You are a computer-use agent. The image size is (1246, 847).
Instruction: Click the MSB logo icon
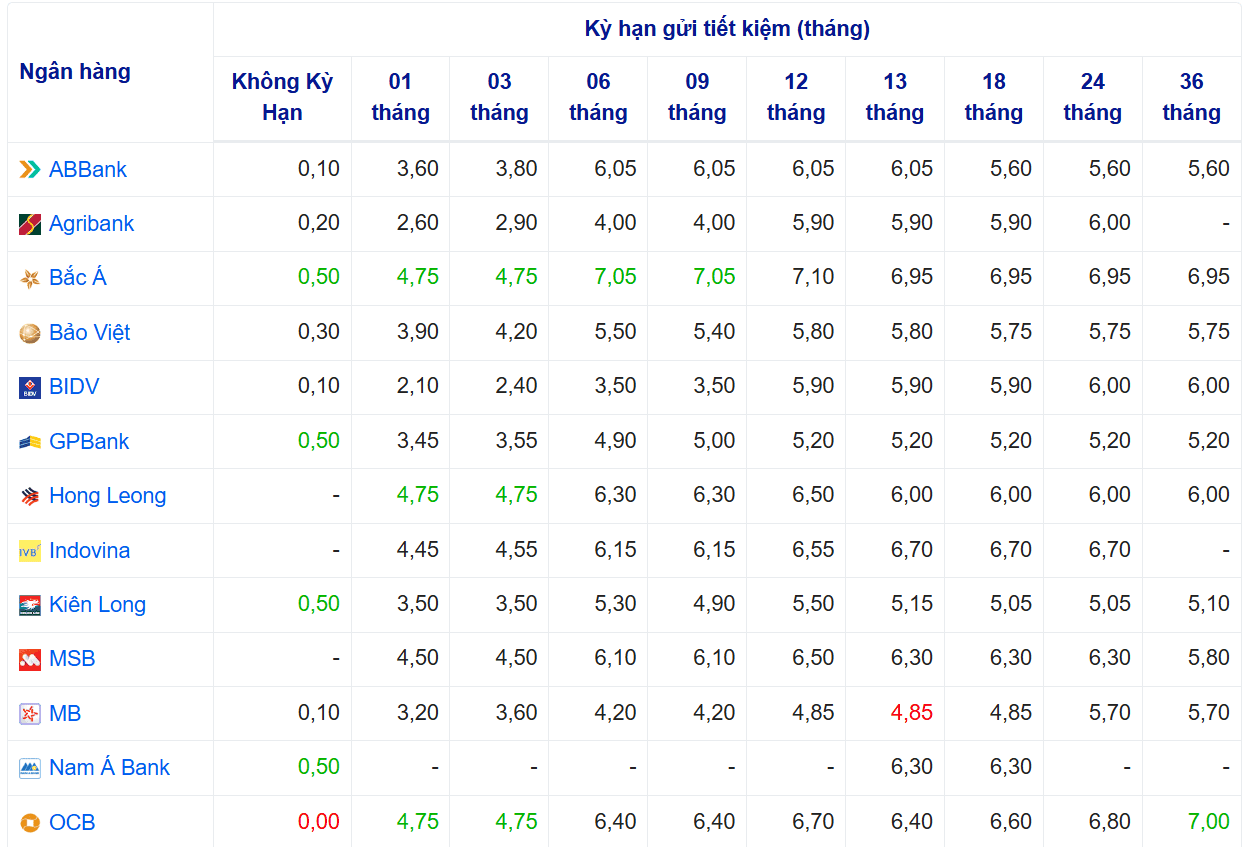click(x=30, y=660)
